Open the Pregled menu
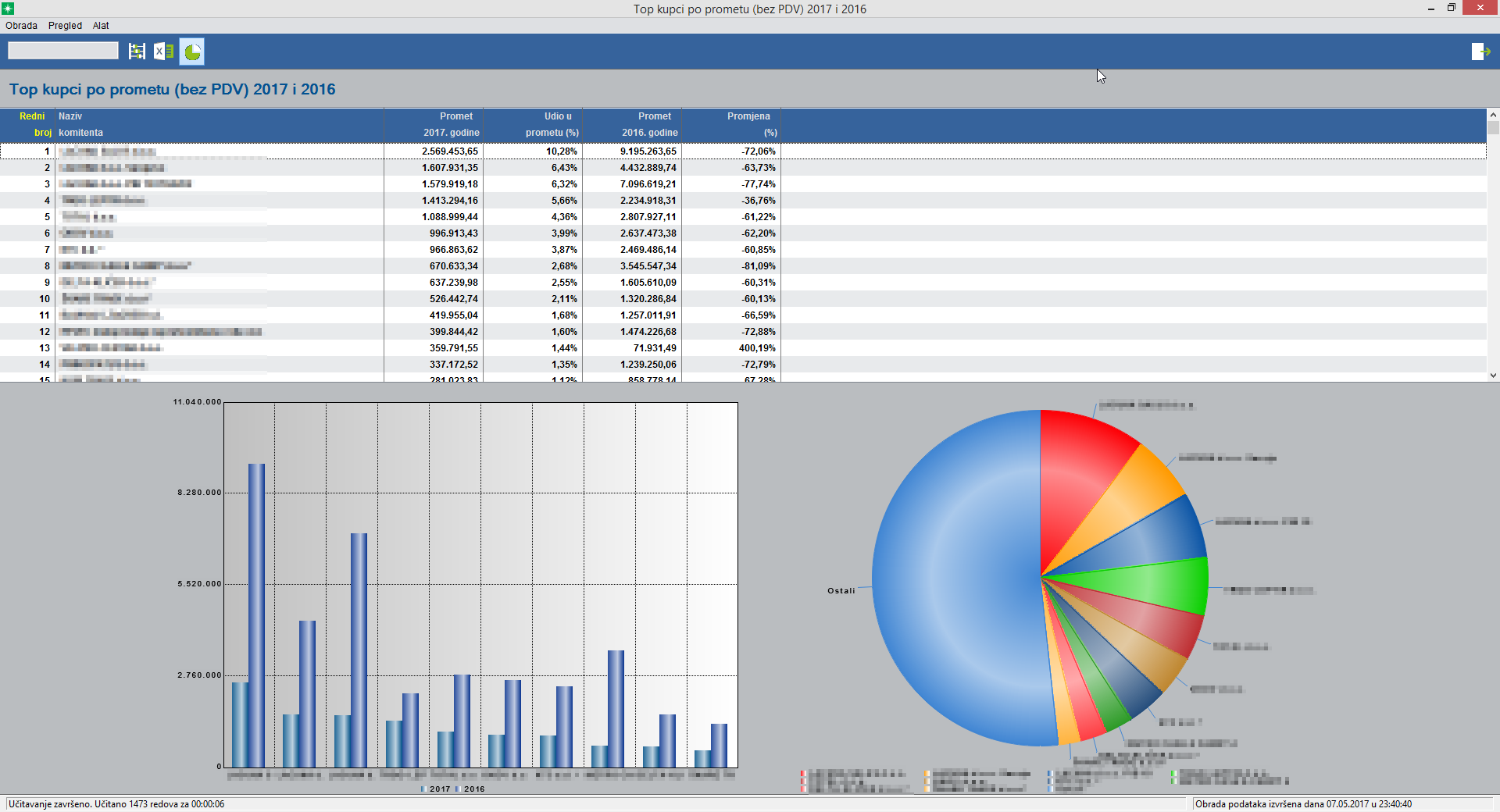This screenshot has width=1500, height=812. [65, 26]
